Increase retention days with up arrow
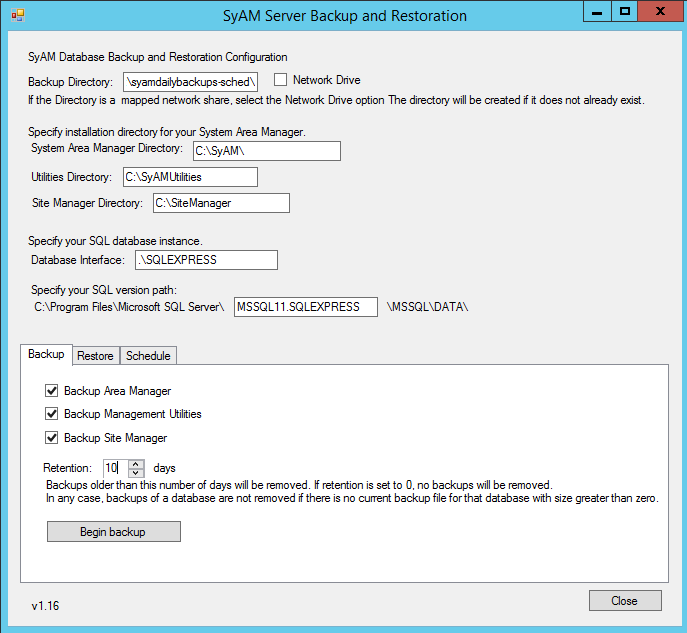The height and width of the screenshot is (633, 687). tap(136, 463)
